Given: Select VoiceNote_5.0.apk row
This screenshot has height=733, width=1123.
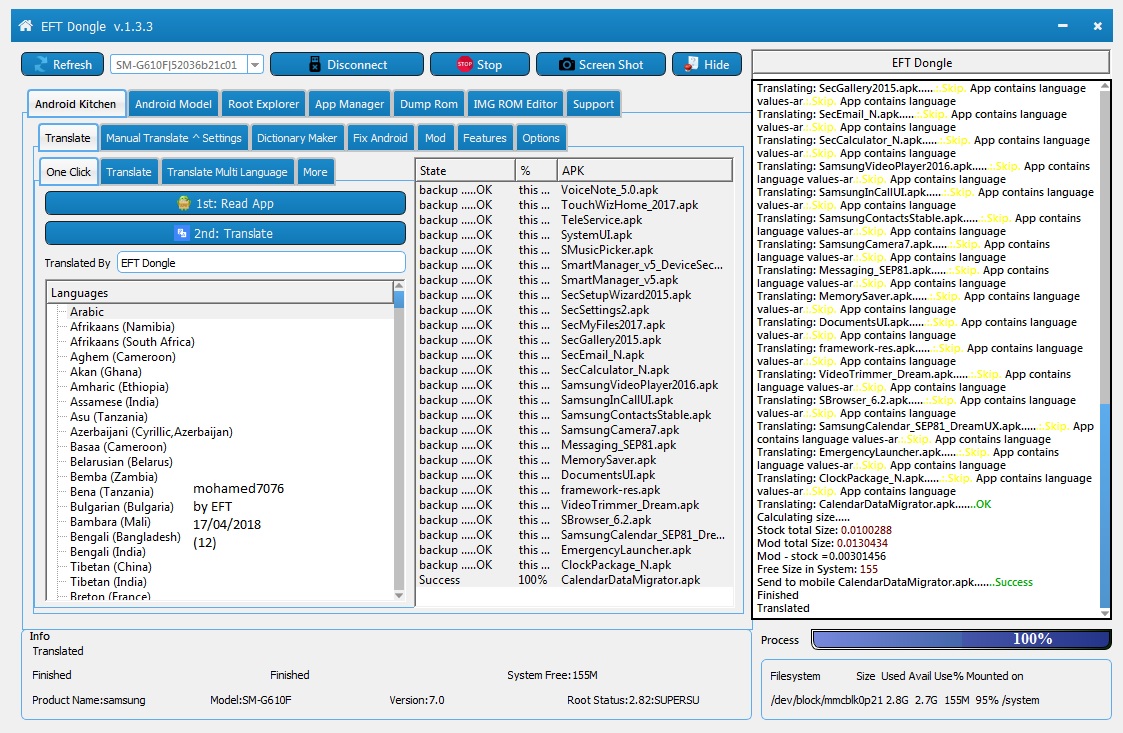Looking at the screenshot, I should tap(574, 190).
